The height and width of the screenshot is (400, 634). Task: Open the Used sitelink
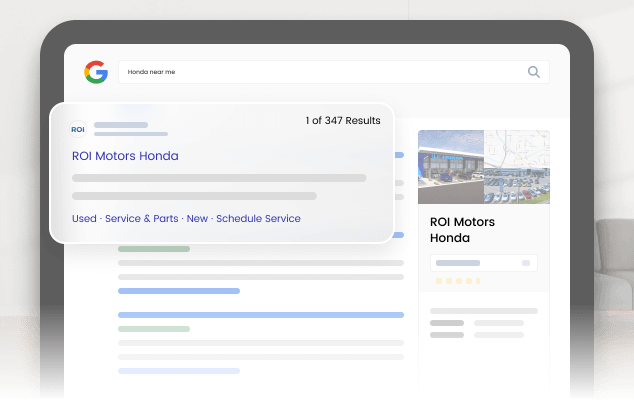point(84,218)
